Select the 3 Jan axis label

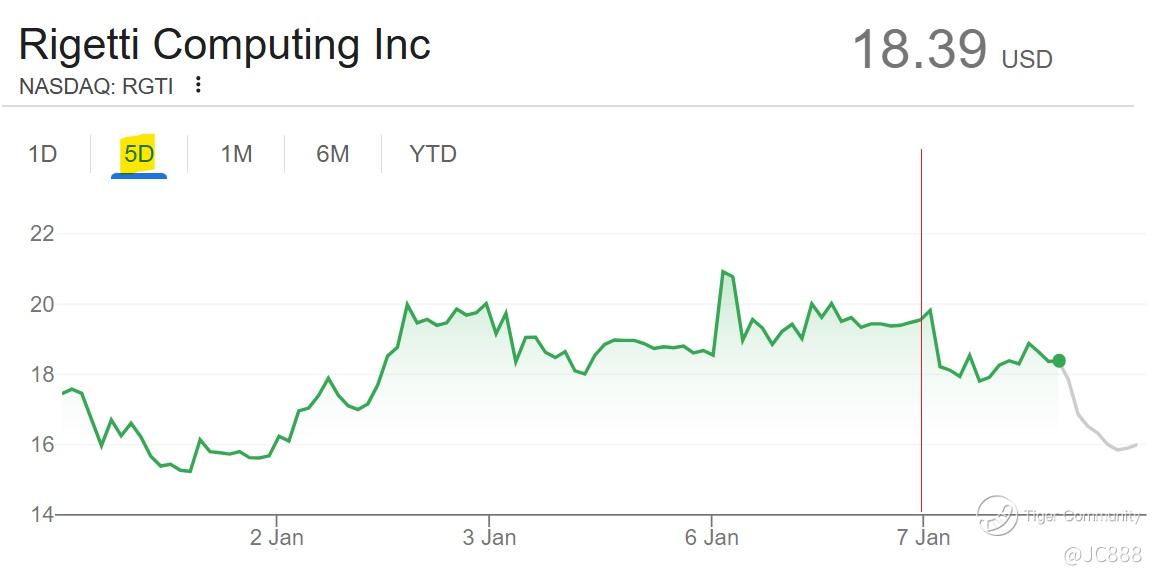tap(490, 537)
